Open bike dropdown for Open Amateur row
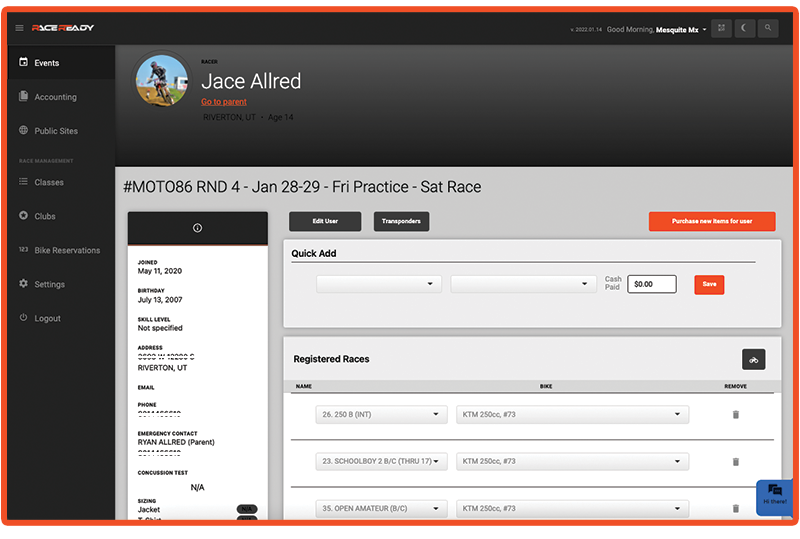Viewport: 800px width, 539px height. click(x=572, y=508)
